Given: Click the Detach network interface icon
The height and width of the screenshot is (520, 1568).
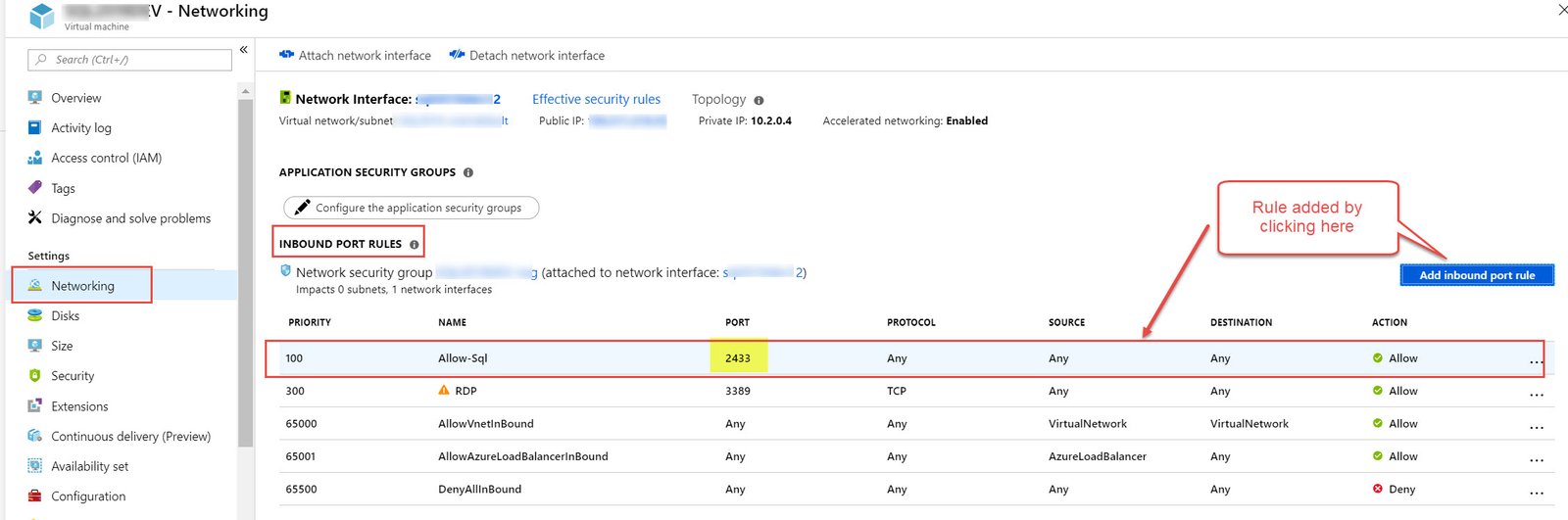Looking at the screenshot, I should [457, 55].
